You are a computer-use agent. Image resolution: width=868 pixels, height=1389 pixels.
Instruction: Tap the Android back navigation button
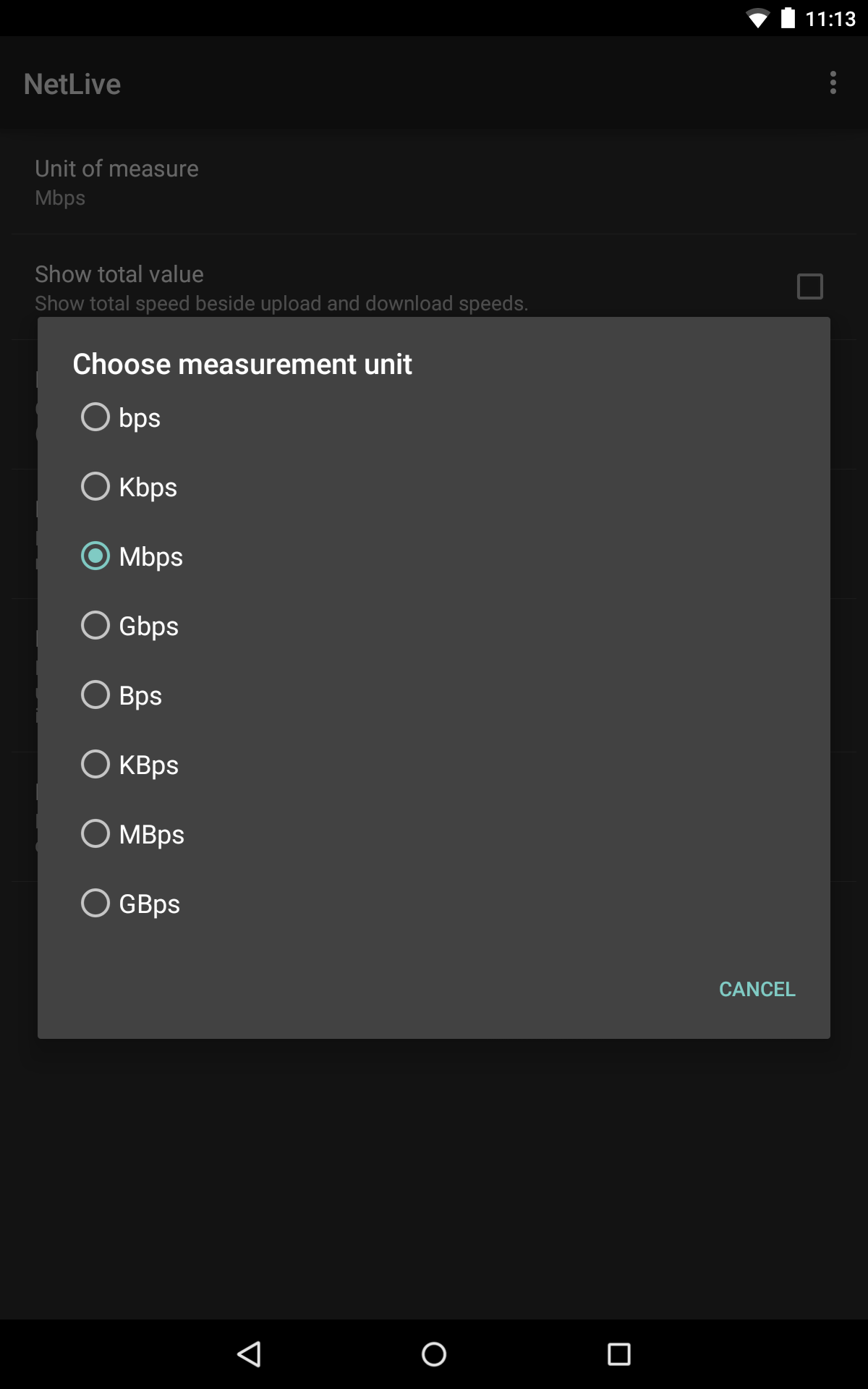pyautogui.click(x=250, y=1354)
